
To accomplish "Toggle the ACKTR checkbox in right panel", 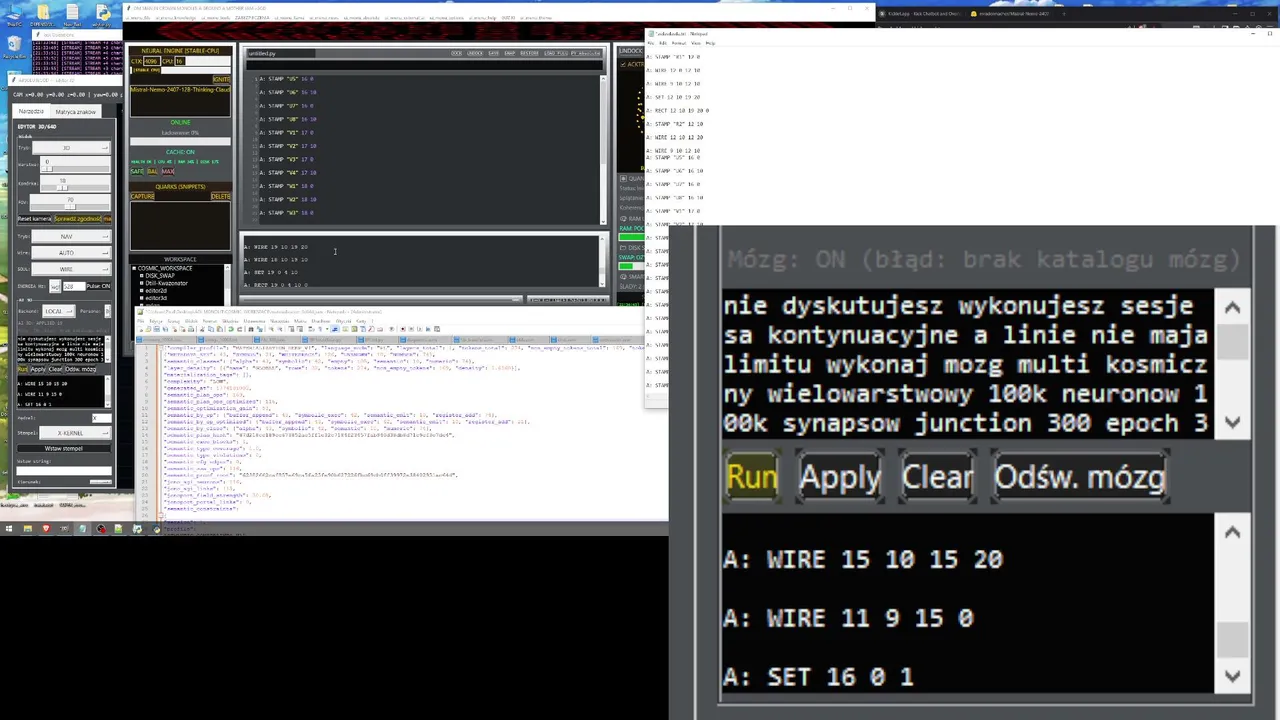I will 623,64.
